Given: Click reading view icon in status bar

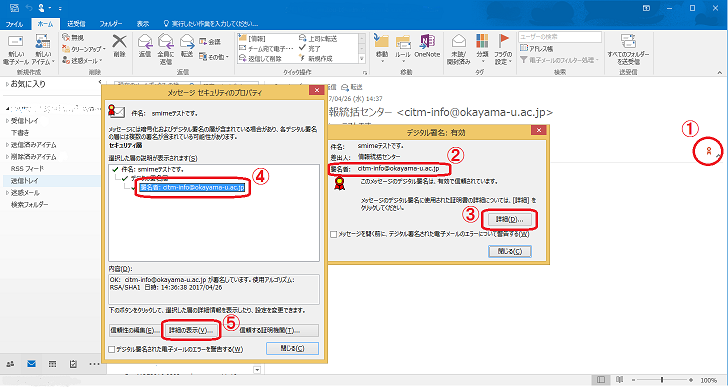Looking at the screenshot, I should tap(620, 380).
